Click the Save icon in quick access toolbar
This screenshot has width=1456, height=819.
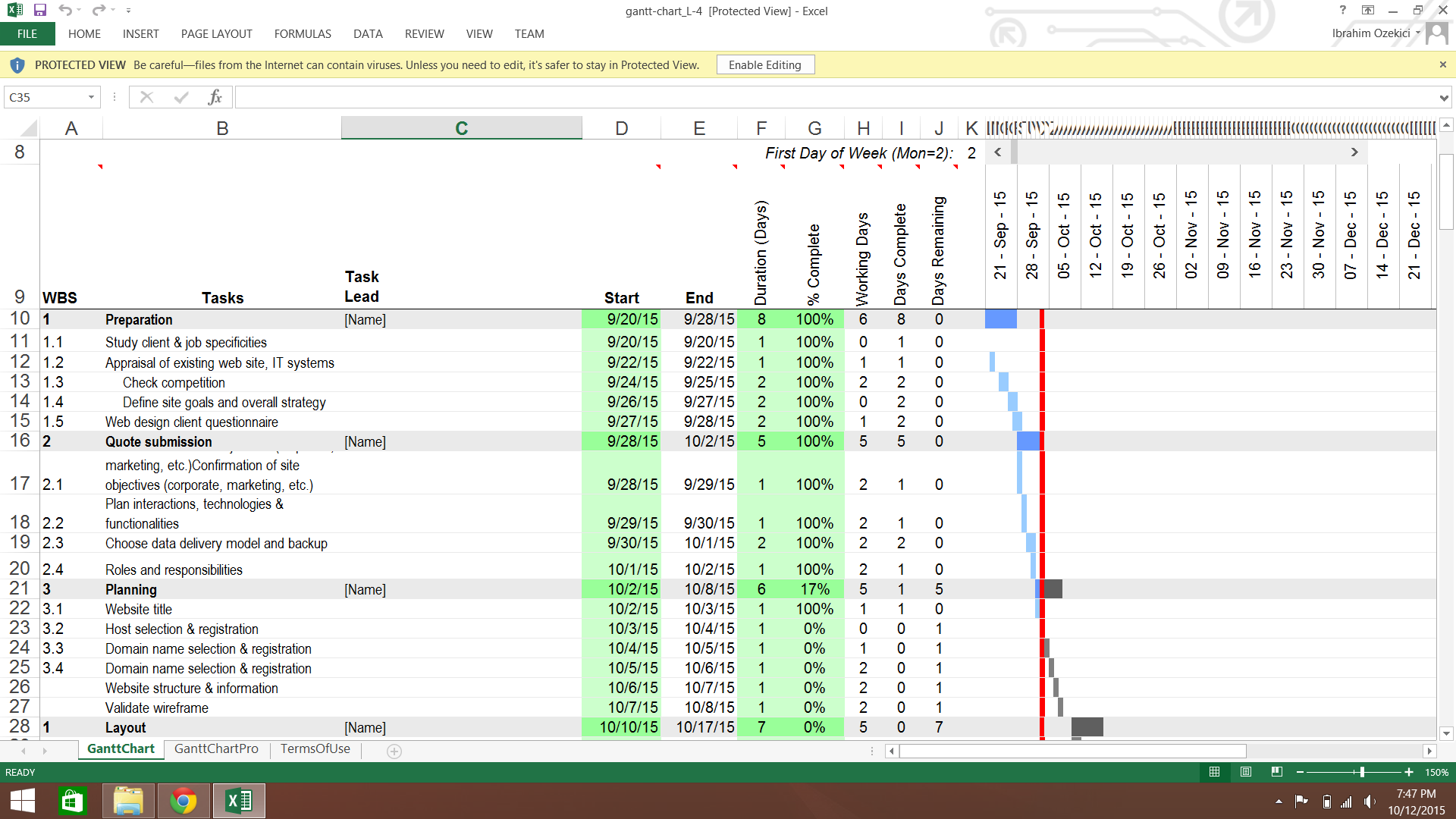pos(40,11)
